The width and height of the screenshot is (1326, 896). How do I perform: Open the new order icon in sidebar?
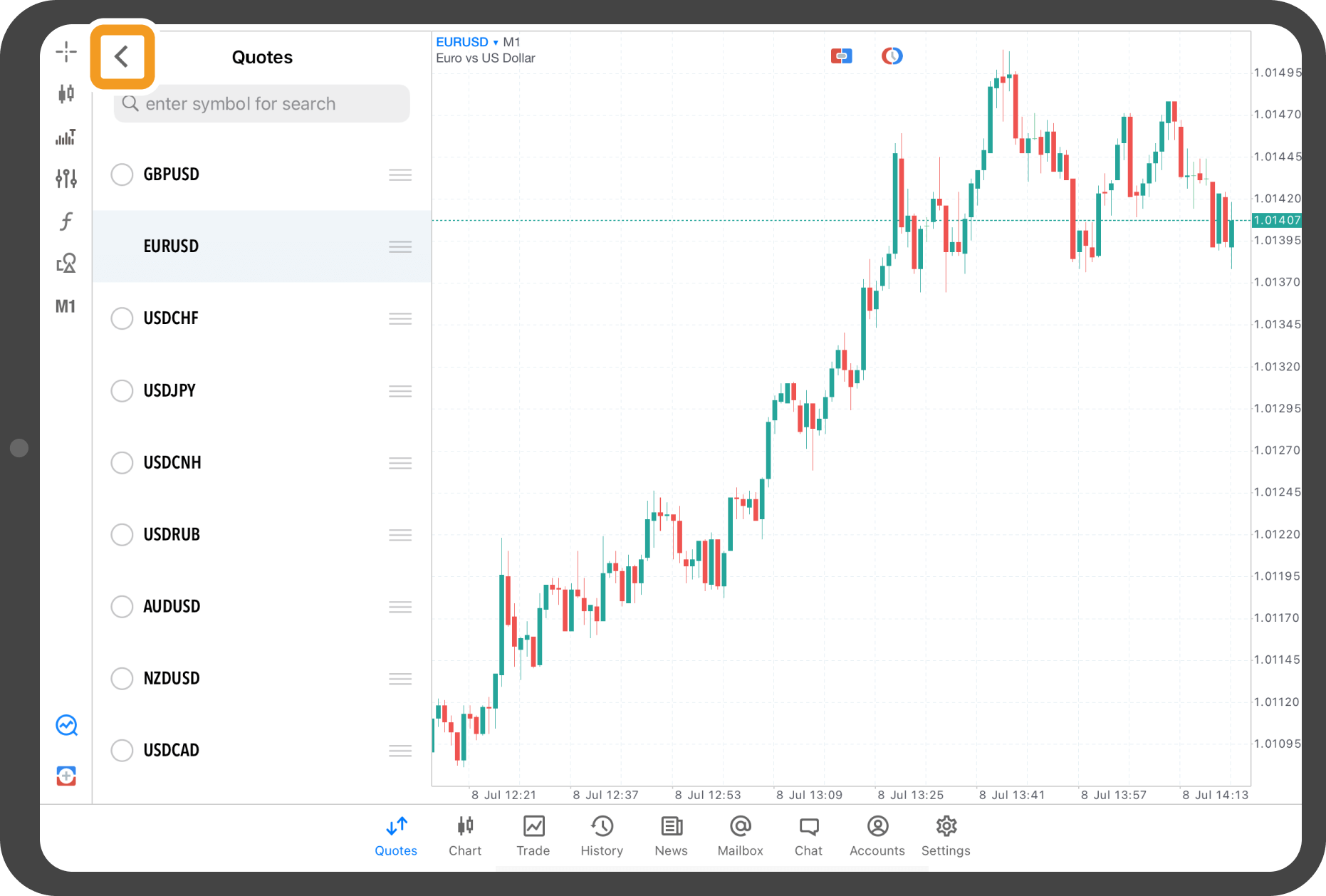(x=66, y=776)
